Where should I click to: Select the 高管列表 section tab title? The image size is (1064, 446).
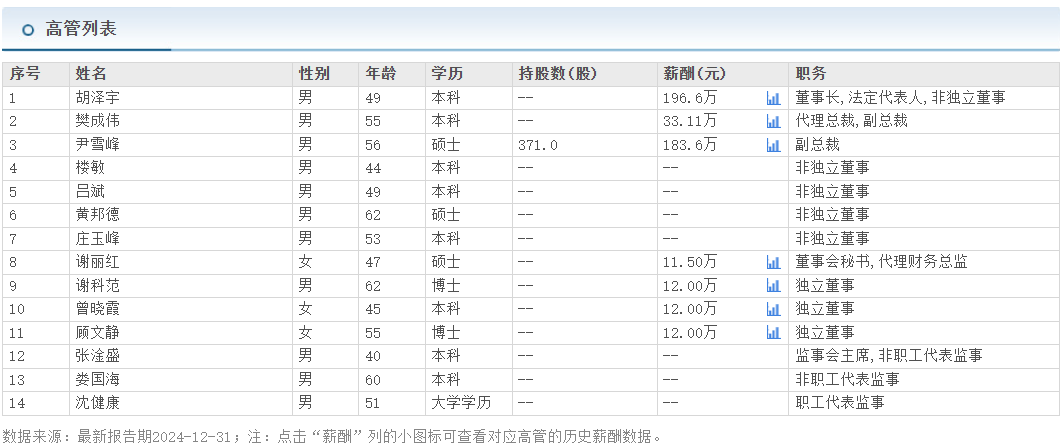tap(81, 29)
